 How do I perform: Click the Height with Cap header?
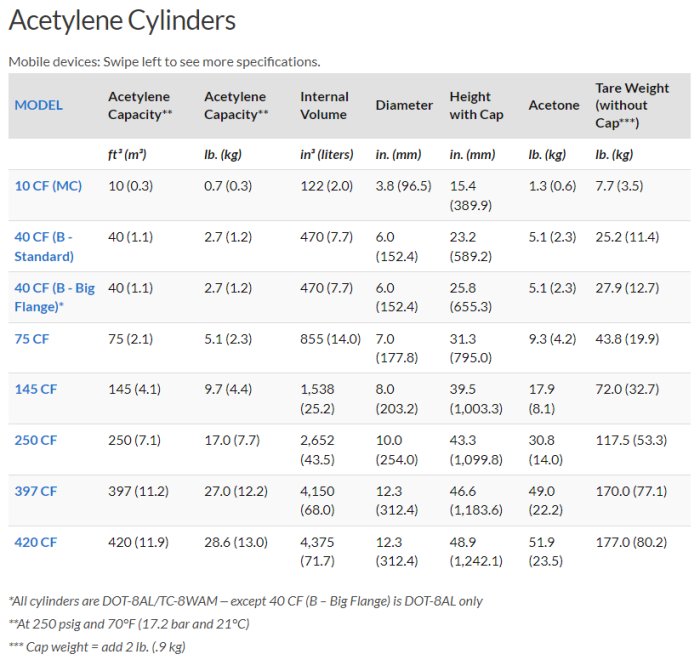[476, 105]
